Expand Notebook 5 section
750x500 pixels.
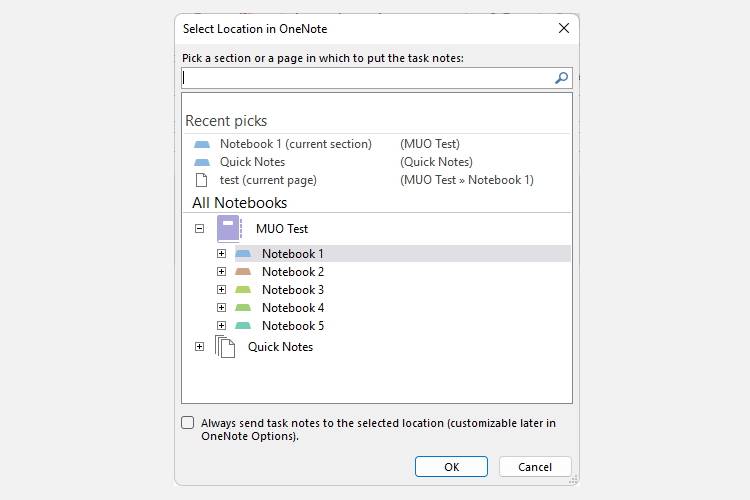click(x=221, y=326)
